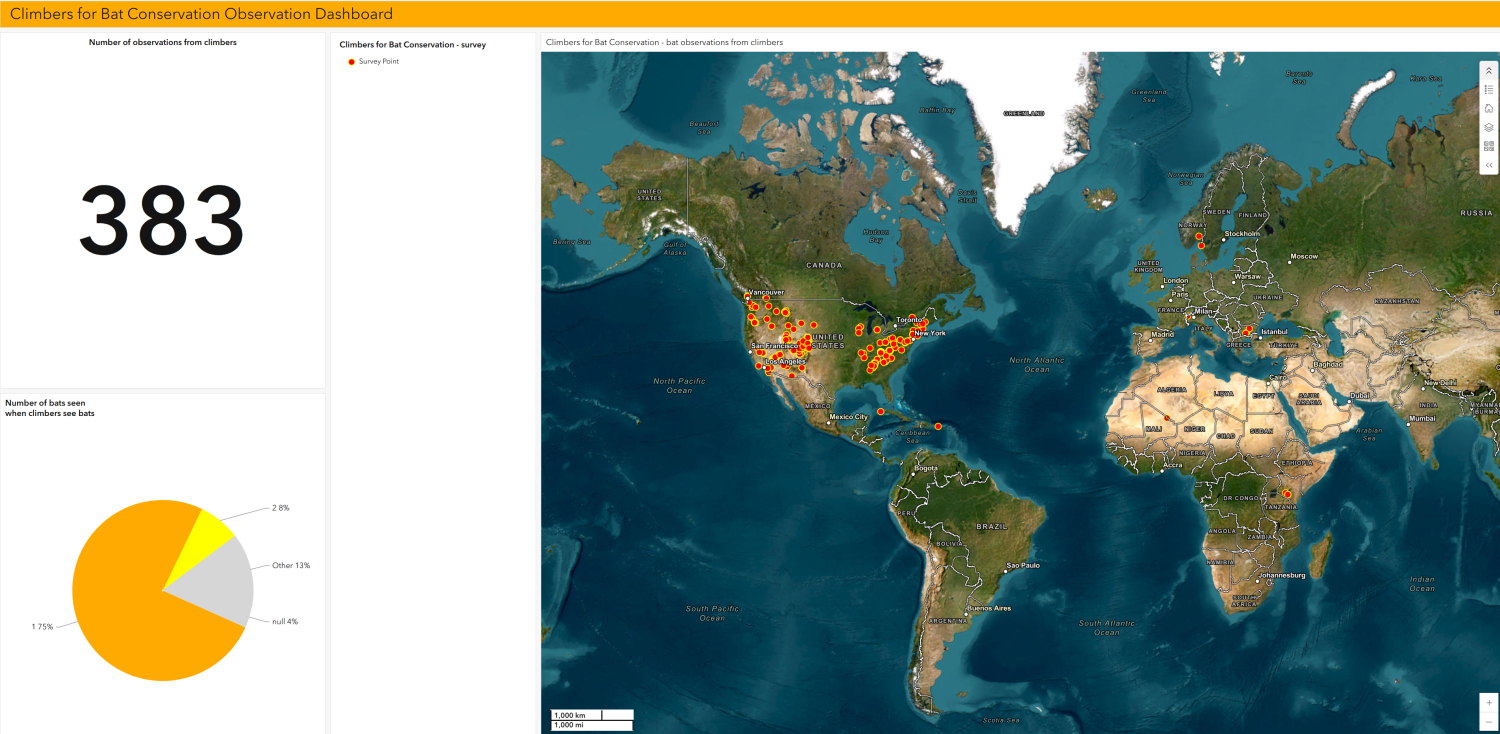Viewport: 1500px width, 734px height.
Task: Collapse toolbar with left double chevron
Action: (1489, 165)
